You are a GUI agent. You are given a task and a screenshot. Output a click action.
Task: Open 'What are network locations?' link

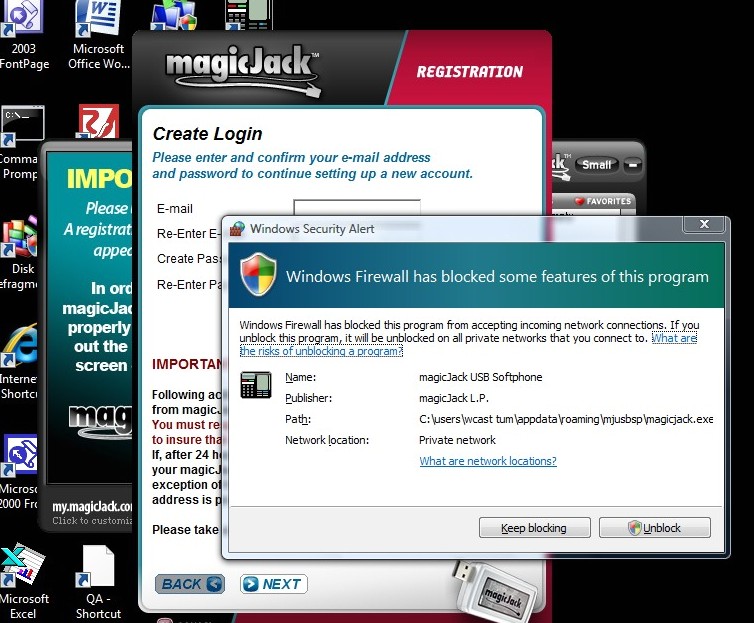tap(488, 461)
